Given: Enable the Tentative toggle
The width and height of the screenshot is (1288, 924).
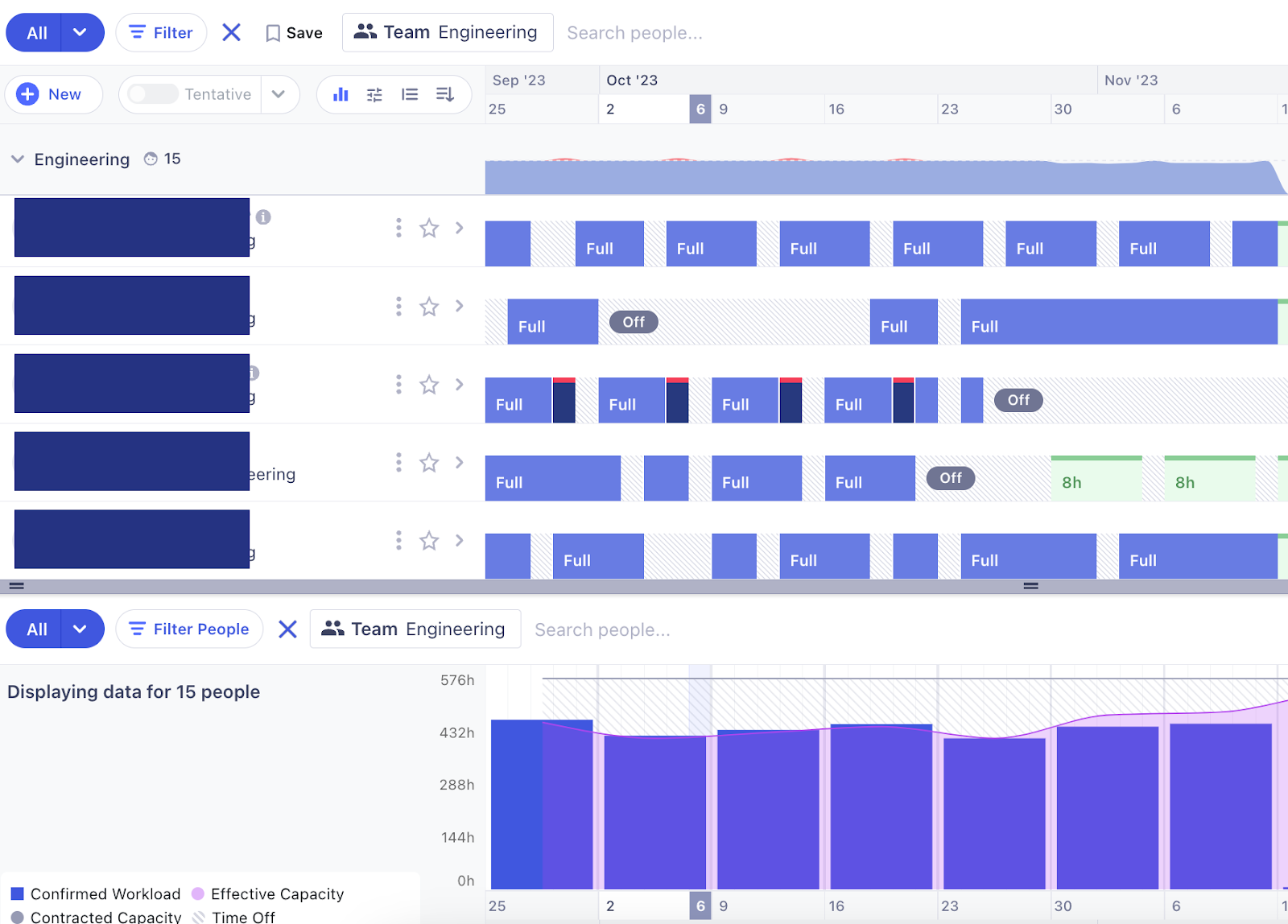Looking at the screenshot, I should click(x=154, y=94).
